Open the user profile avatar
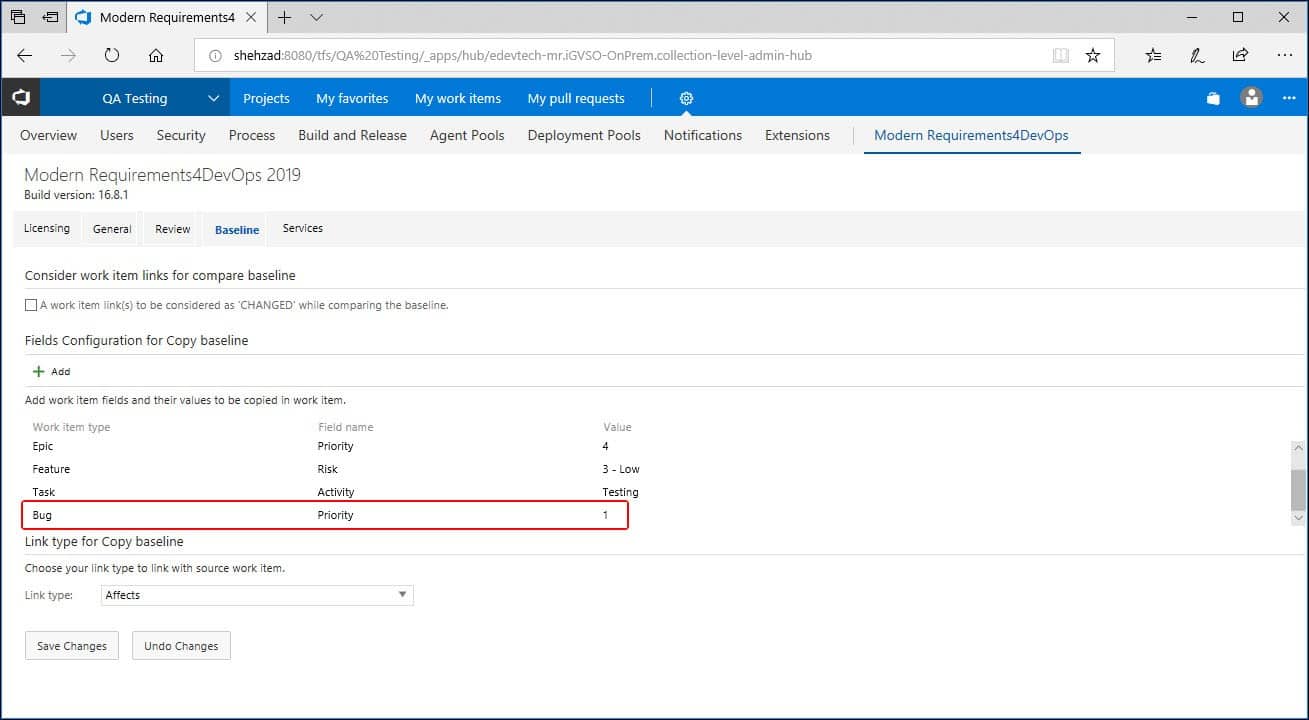The width and height of the screenshot is (1309, 720). 1251,98
